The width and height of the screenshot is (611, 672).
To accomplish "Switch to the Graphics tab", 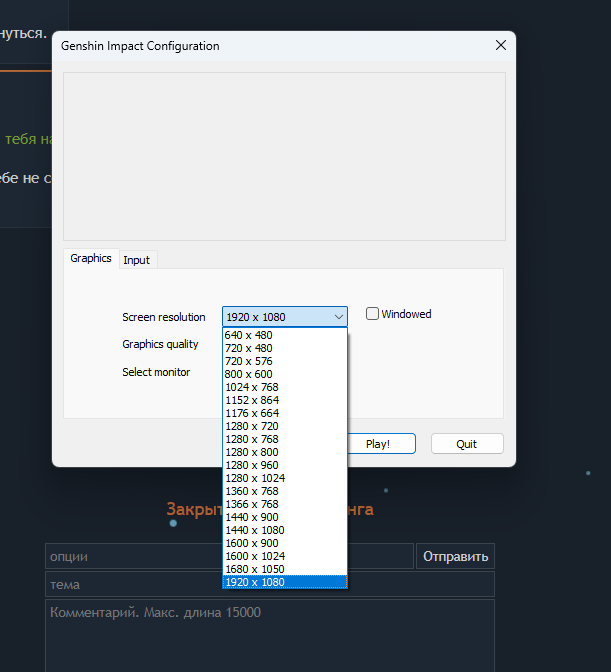I will point(91,258).
